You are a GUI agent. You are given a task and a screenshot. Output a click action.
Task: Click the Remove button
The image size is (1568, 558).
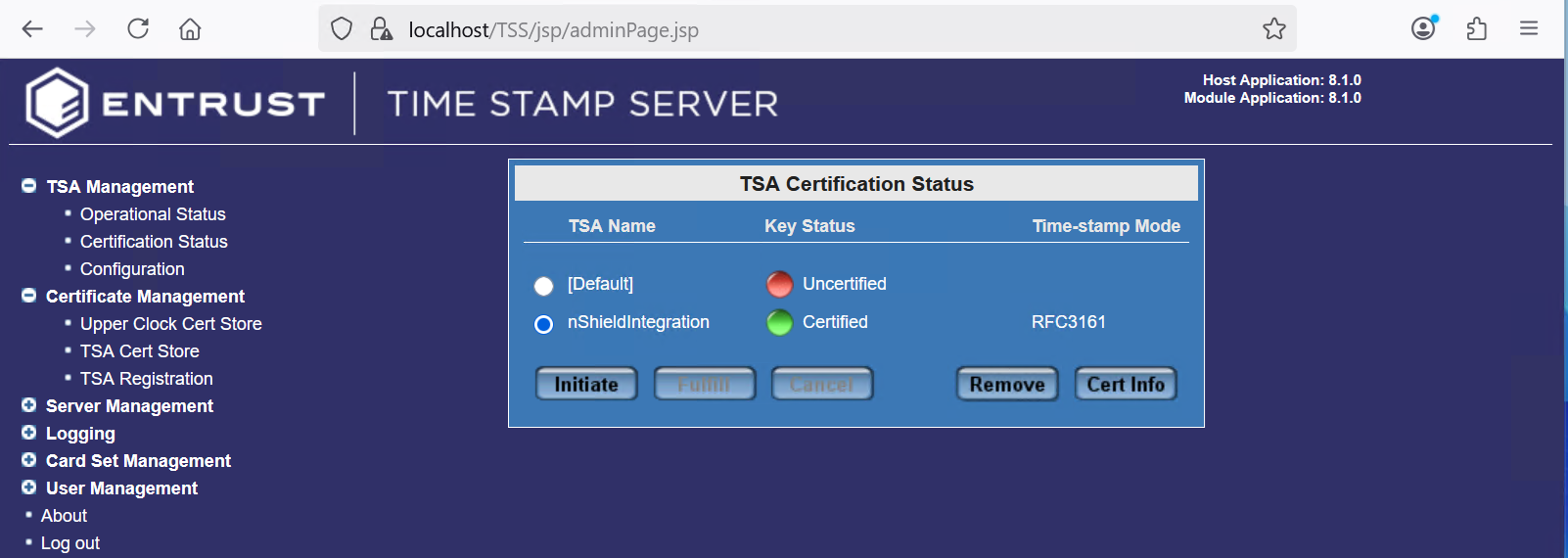(1007, 384)
